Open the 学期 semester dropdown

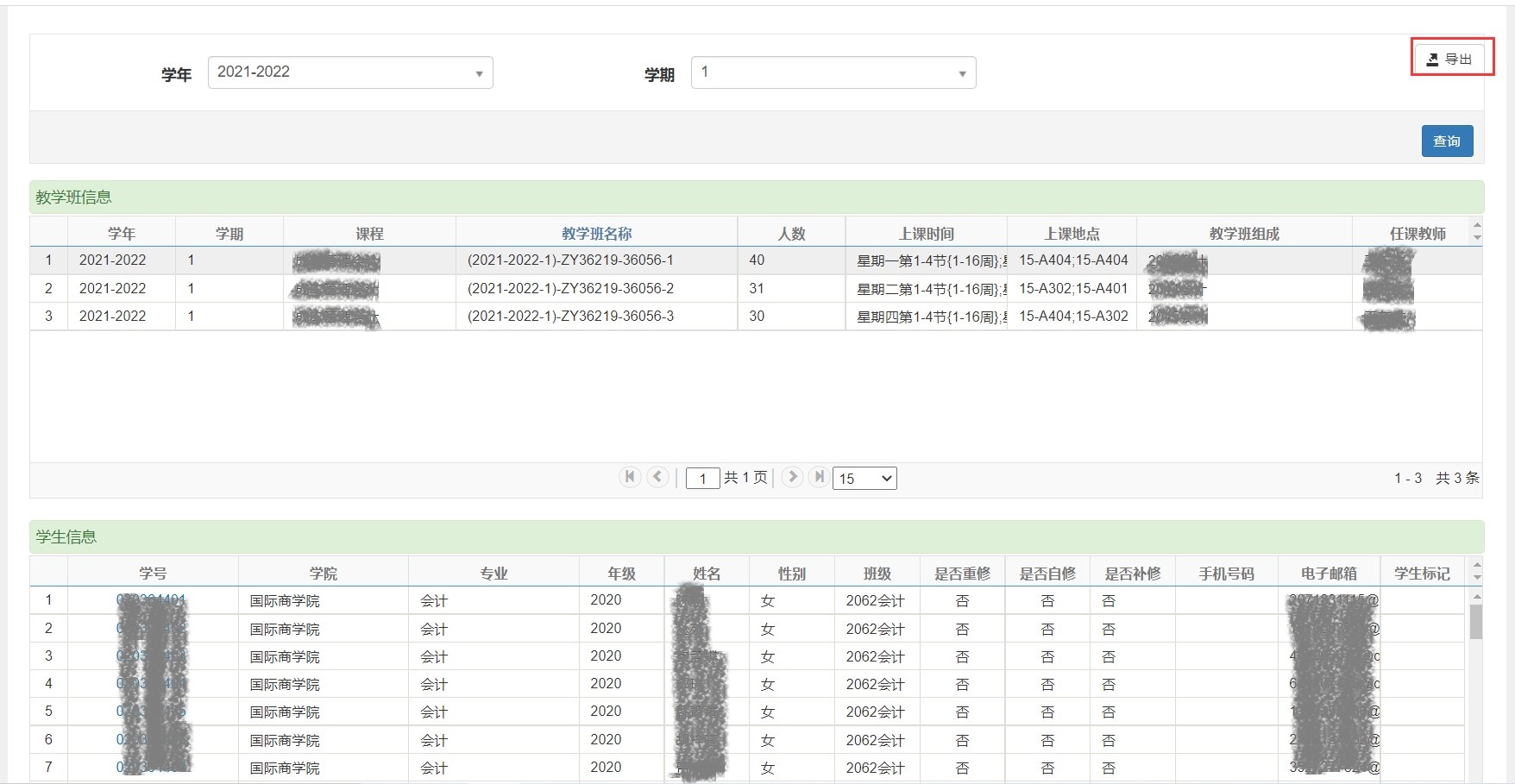833,72
